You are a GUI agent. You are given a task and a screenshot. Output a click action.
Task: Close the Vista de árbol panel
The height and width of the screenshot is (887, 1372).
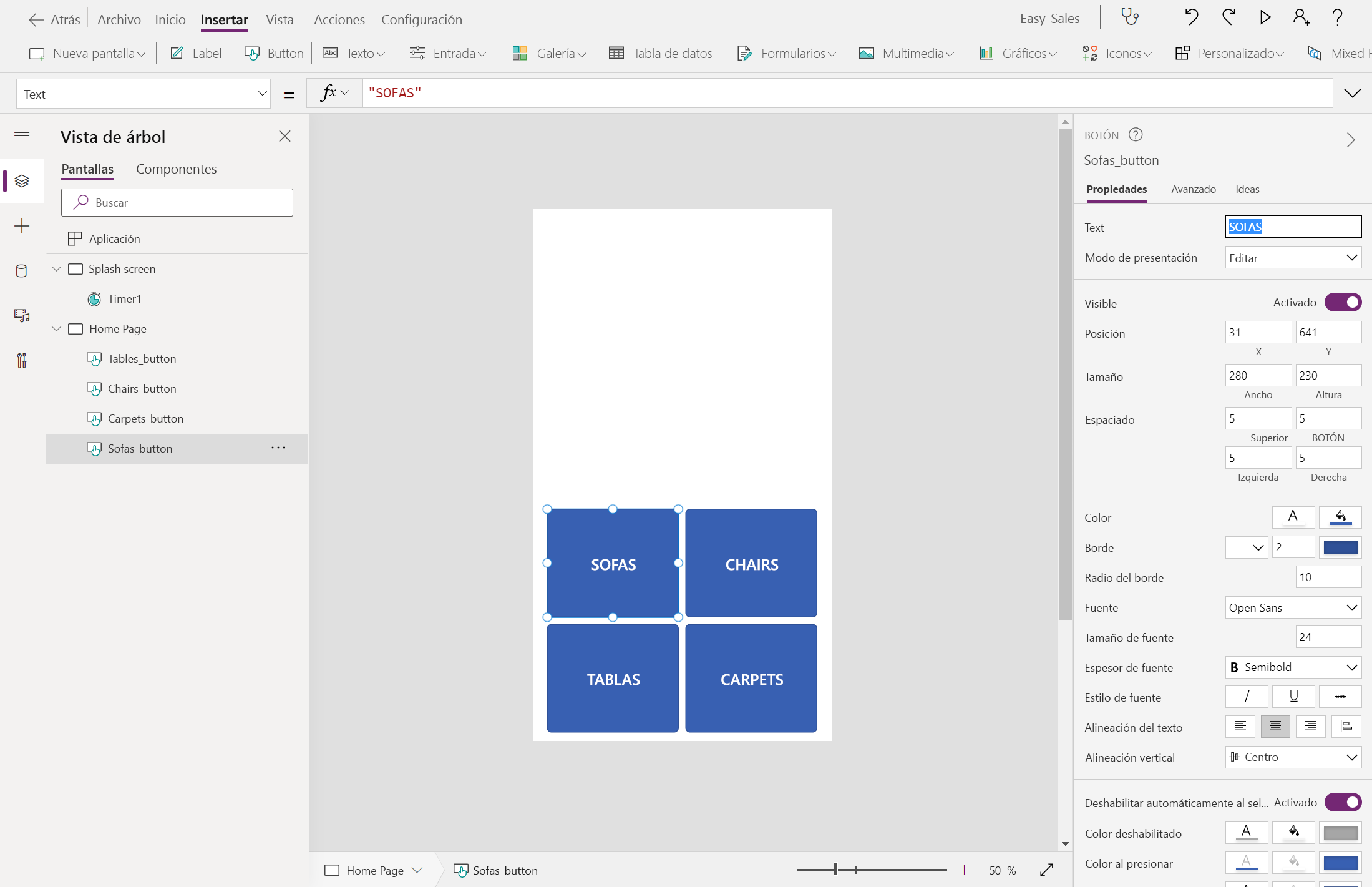click(285, 136)
